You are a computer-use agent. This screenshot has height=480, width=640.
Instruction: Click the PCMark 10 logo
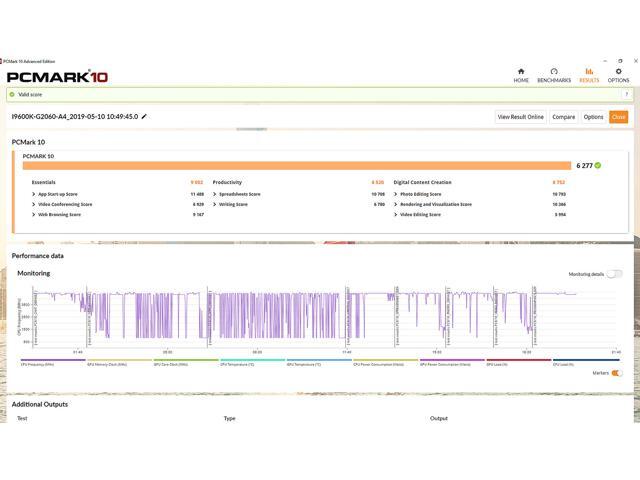[57, 77]
